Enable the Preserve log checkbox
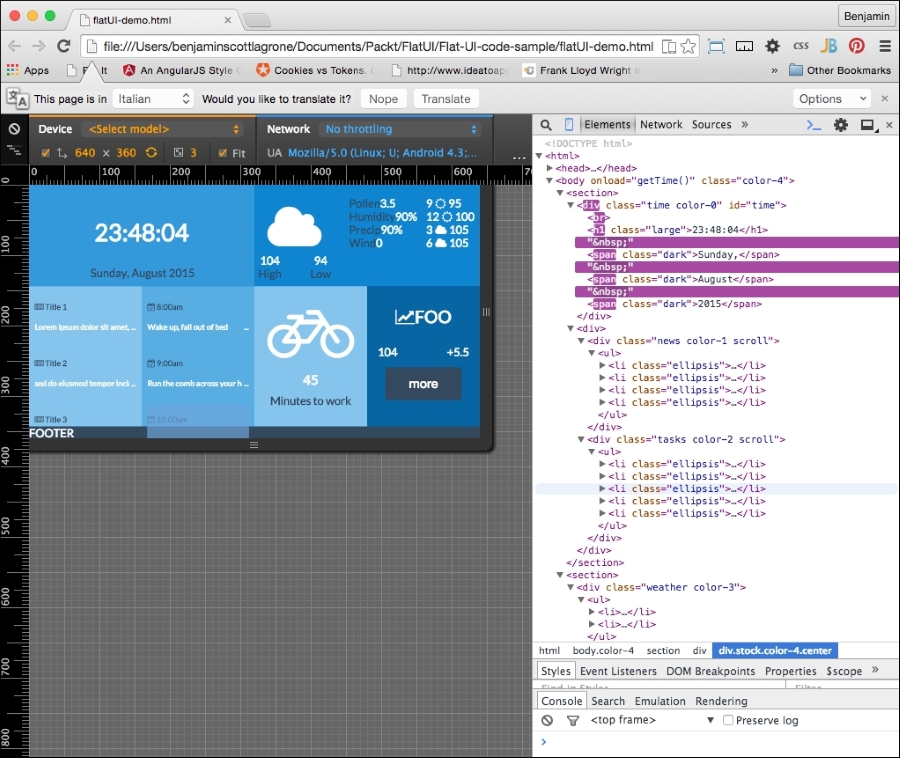The height and width of the screenshot is (758, 900). 728,720
